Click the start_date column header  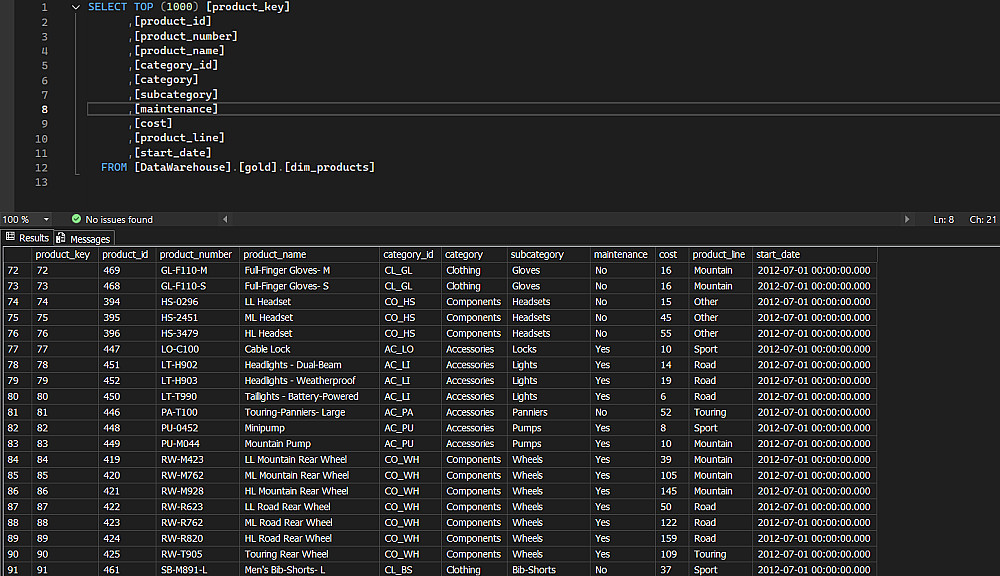click(778, 255)
